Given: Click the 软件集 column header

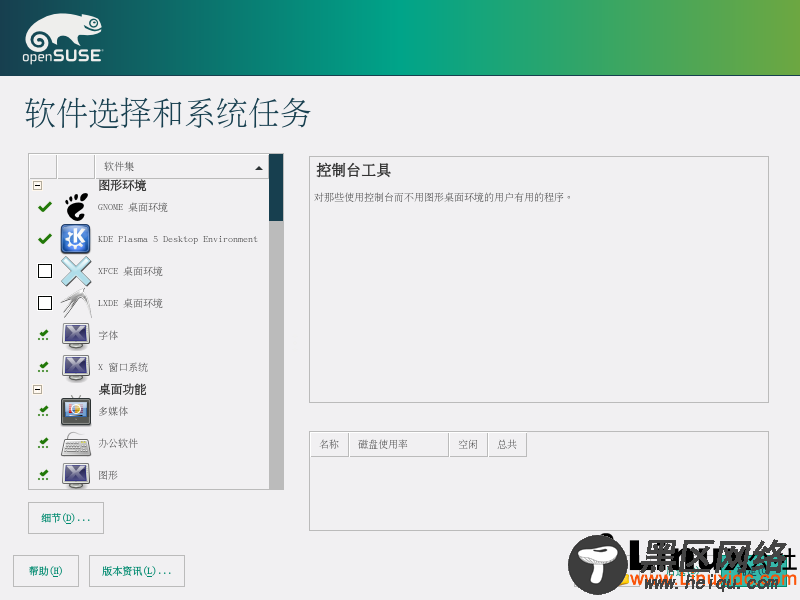Looking at the screenshot, I should coord(181,166).
